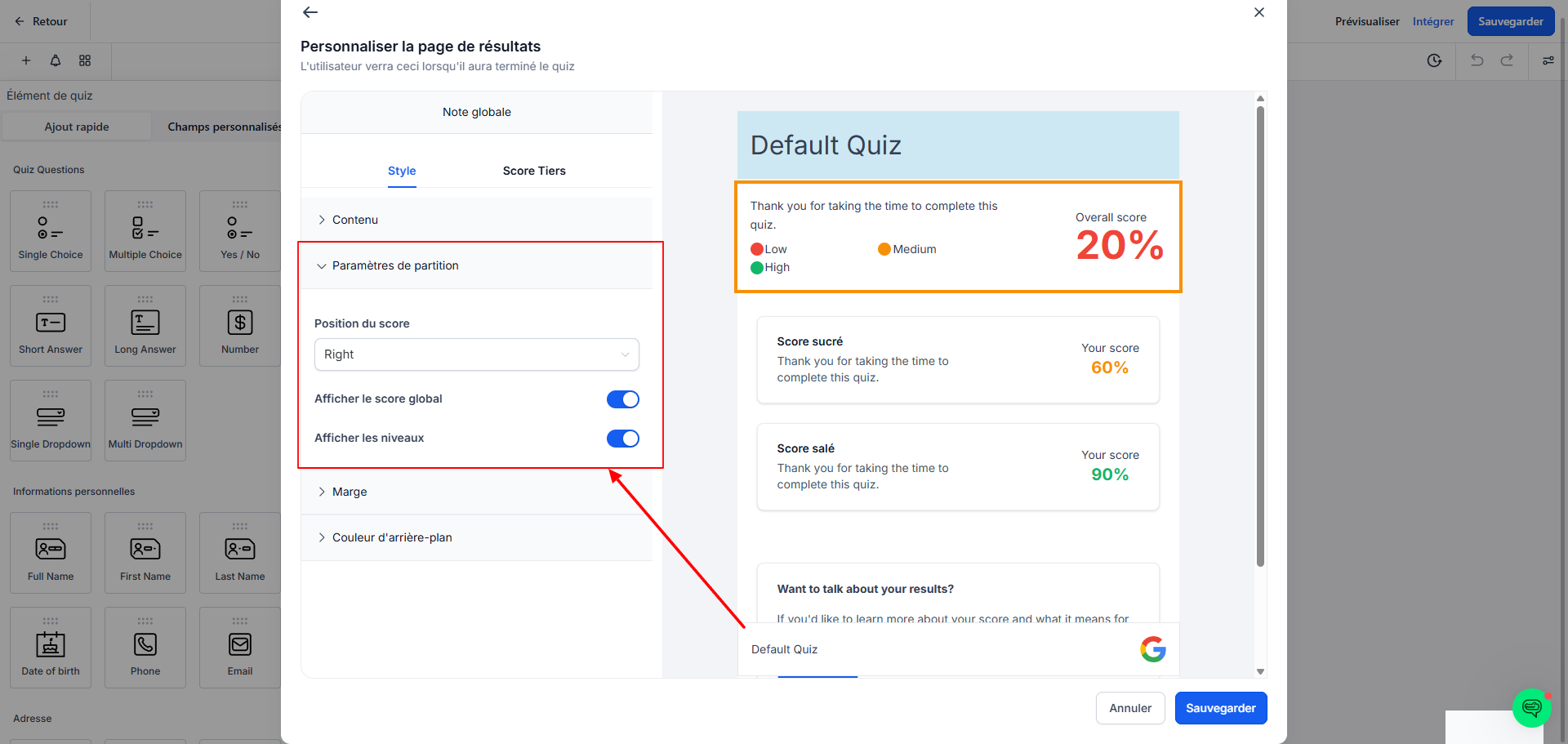
Task: Open the version history clock icon
Action: click(x=1434, y=60)
